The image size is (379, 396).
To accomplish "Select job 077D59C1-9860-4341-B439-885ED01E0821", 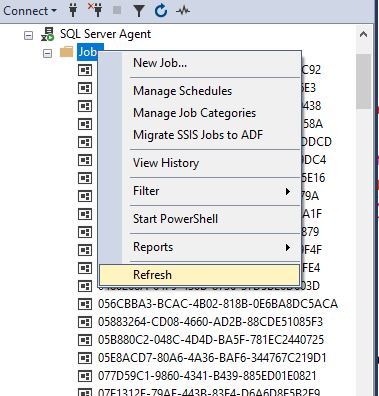I will click(x=207, y=376).
